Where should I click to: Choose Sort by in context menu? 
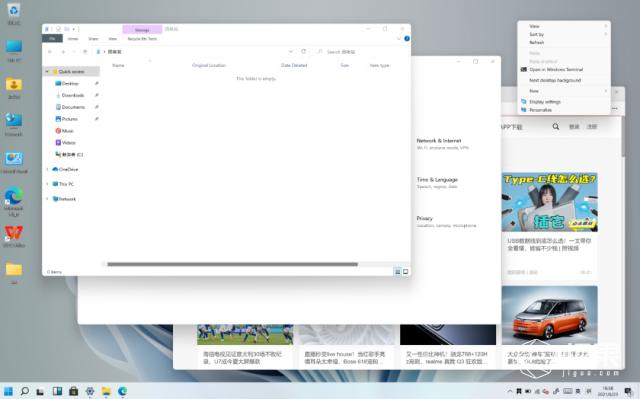(564, 34)
